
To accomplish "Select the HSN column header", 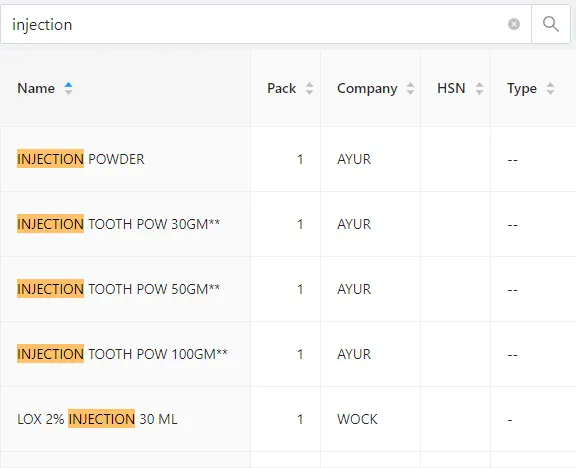I will pos(451,89).
